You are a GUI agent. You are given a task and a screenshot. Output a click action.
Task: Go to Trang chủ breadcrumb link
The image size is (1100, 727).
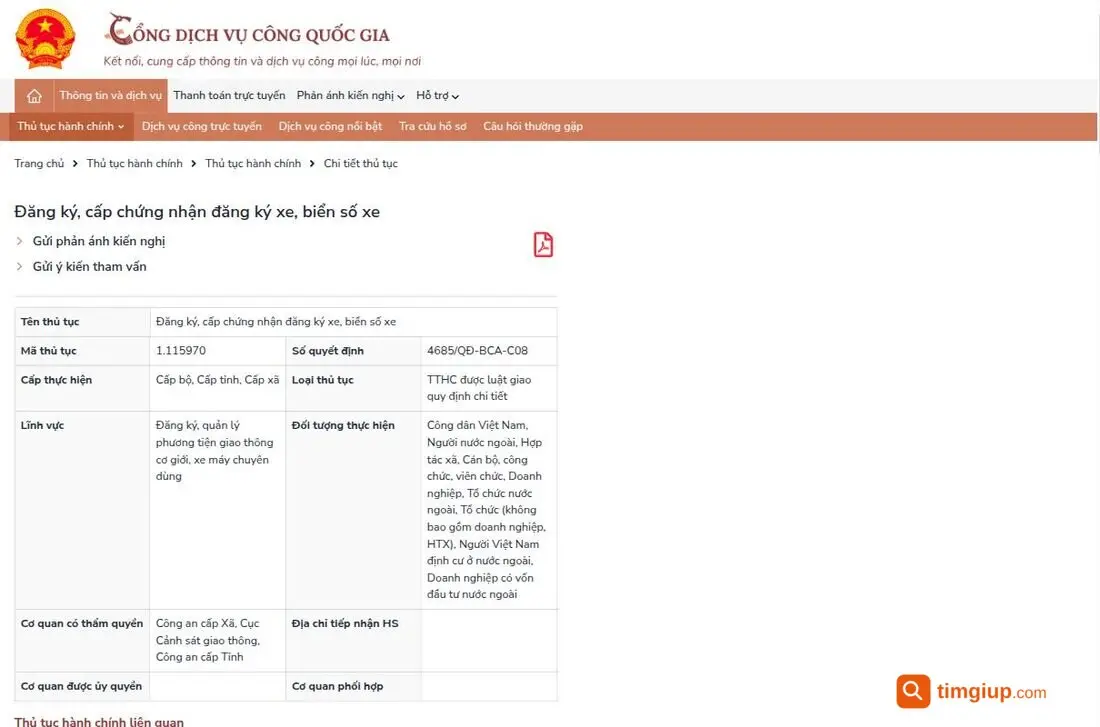[x=39, y=164]
